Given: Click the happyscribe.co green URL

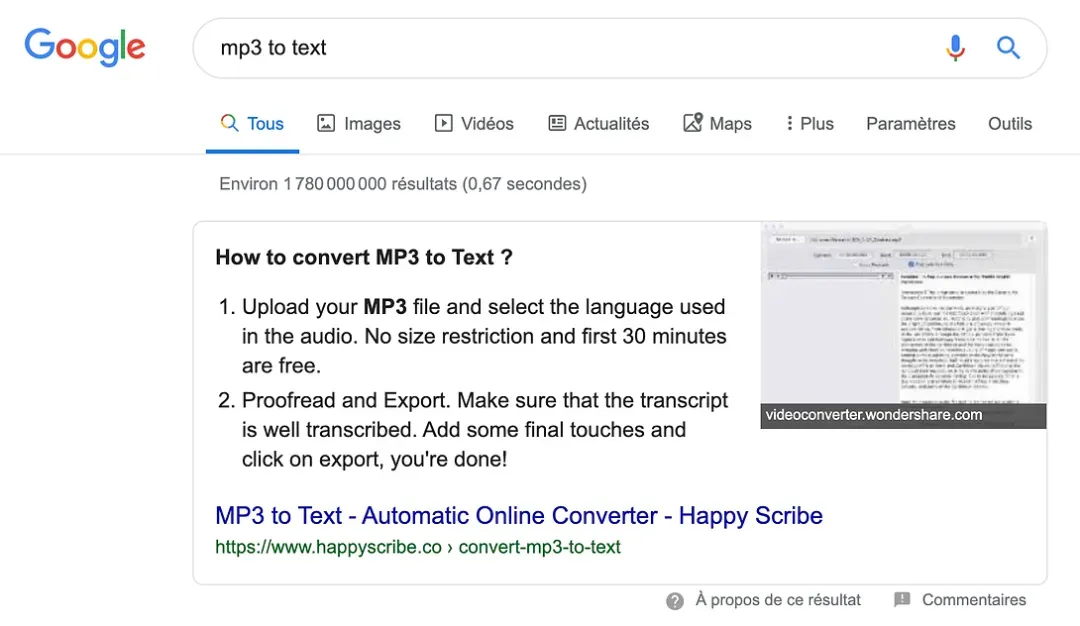Looking at the screenshot, I should (417, 547).
